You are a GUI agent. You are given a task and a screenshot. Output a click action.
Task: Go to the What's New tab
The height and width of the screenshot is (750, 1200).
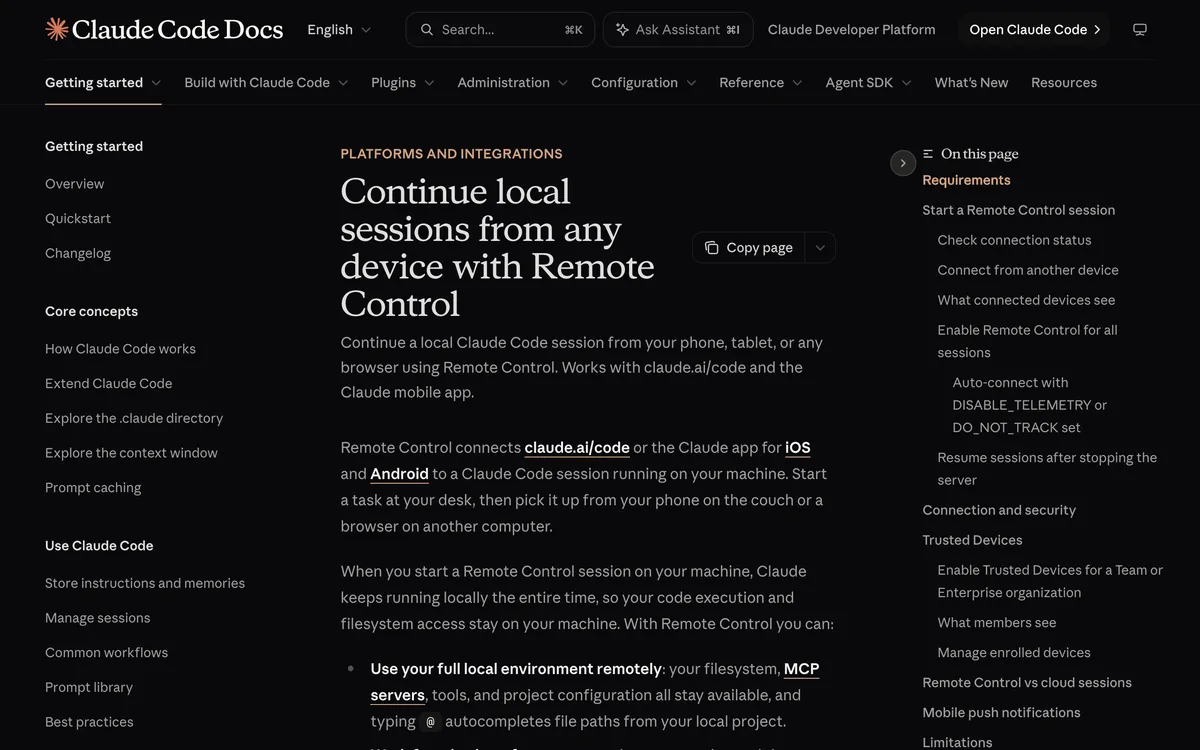coord(971,83)
